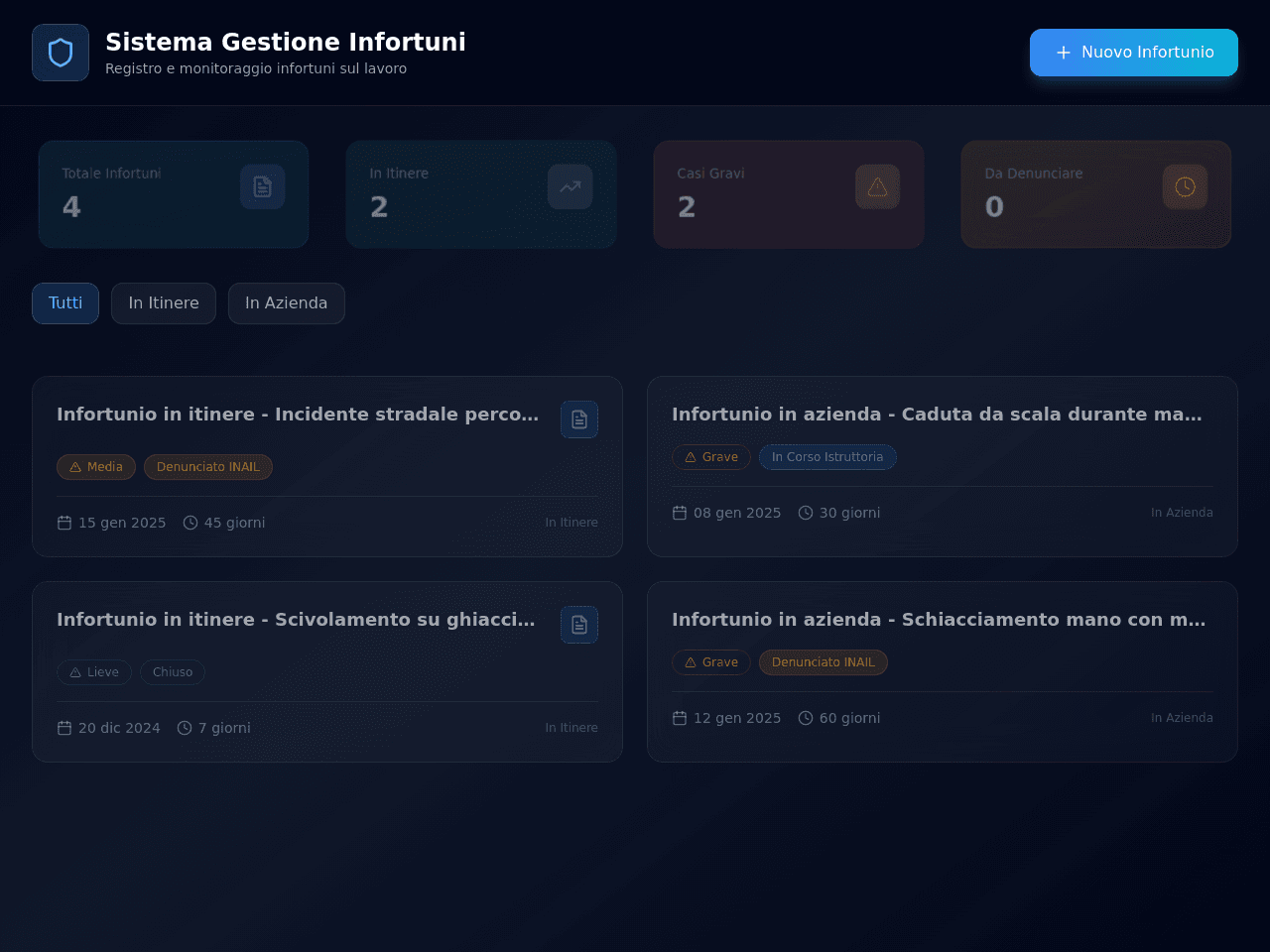The image size is (1270, 952).
Task: Click the 45 giorni duration text
Action: [235, 523]
